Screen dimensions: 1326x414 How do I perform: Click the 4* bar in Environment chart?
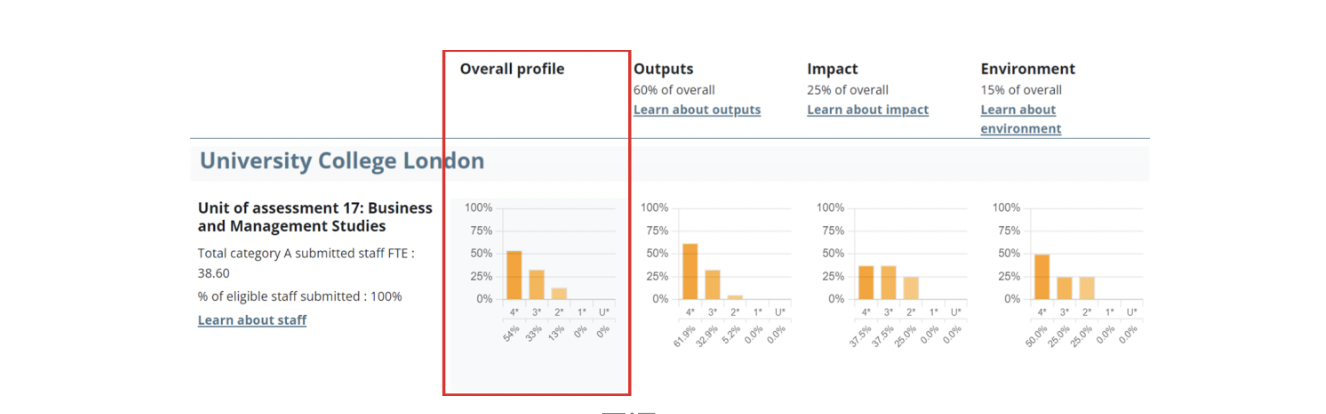click(1042, 277)
